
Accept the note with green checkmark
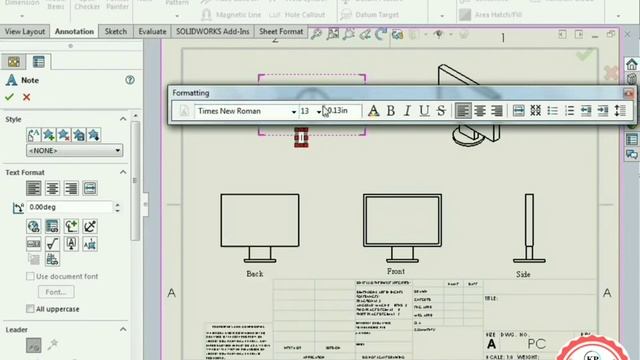pyautogui.click(x=9, y=97)
